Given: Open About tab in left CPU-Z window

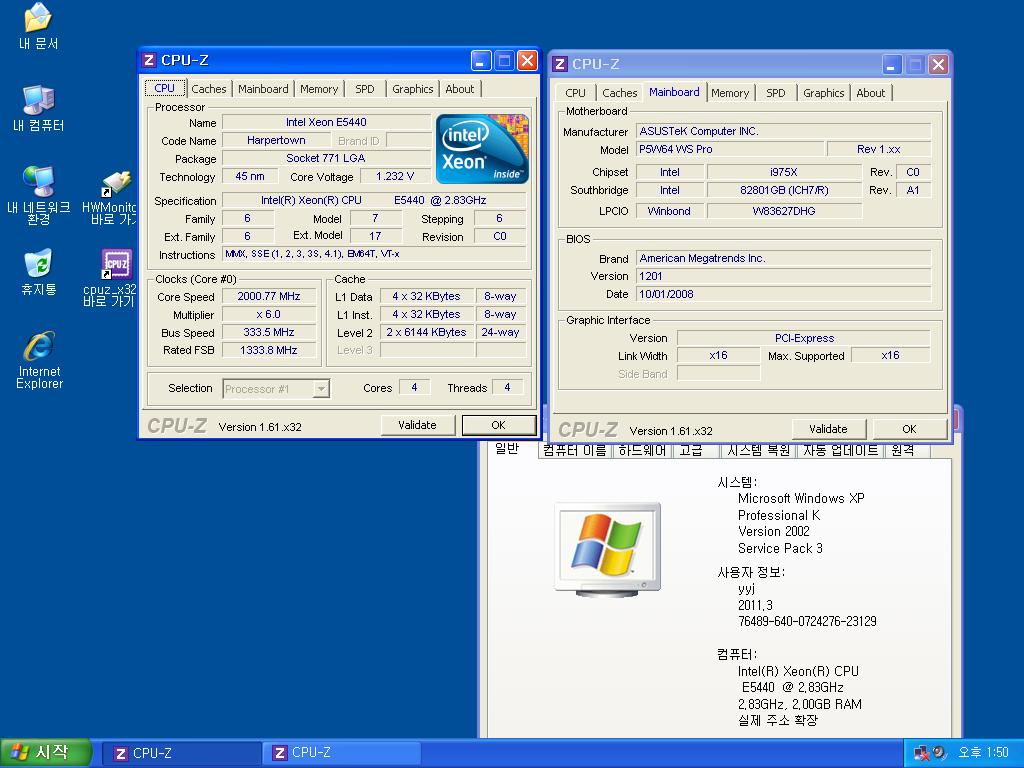Looking at the screenshot, I should pyautogui.click(x=460, y=89).
